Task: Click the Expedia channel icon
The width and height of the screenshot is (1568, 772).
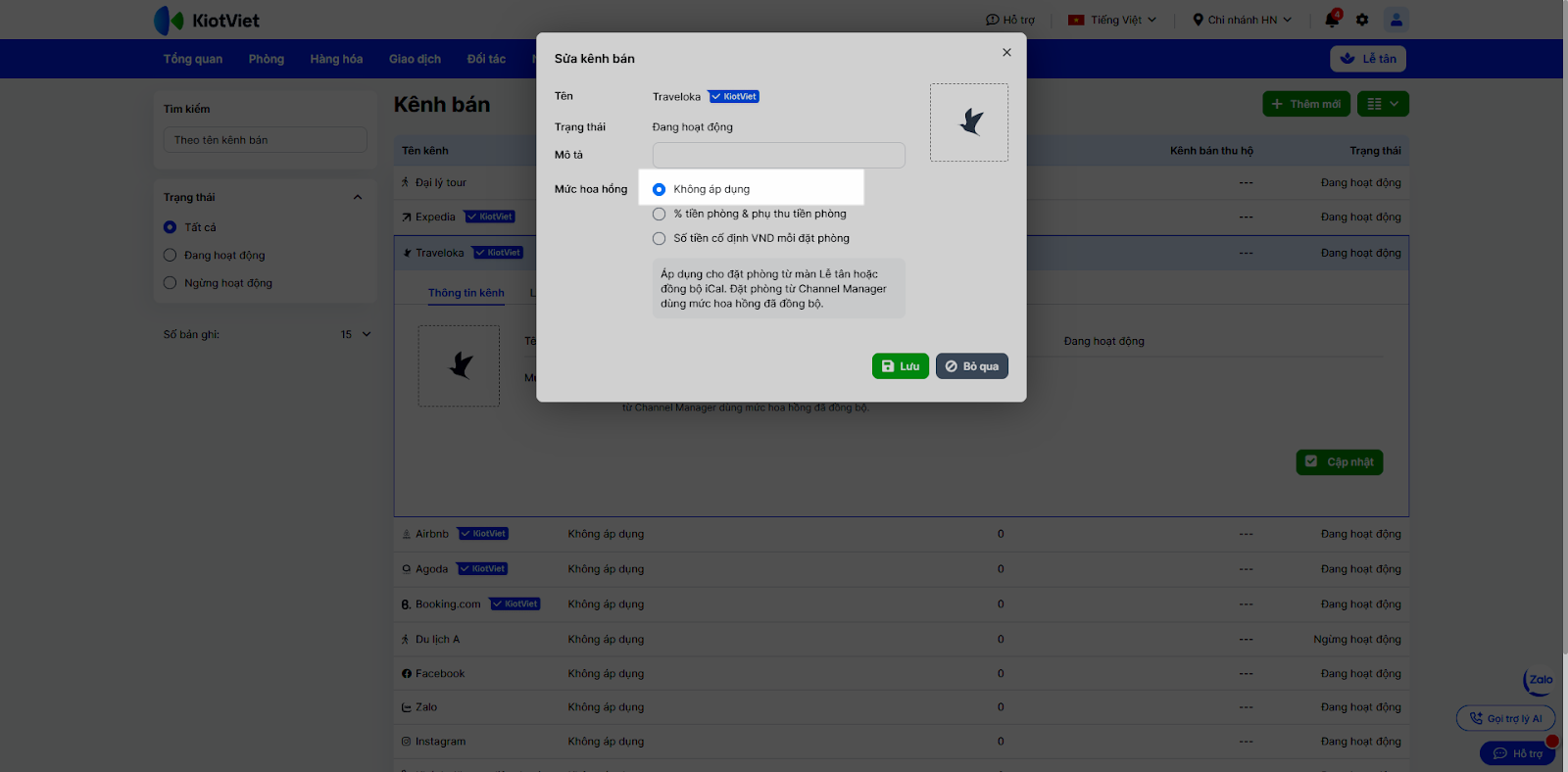Action: coord(407,217)
